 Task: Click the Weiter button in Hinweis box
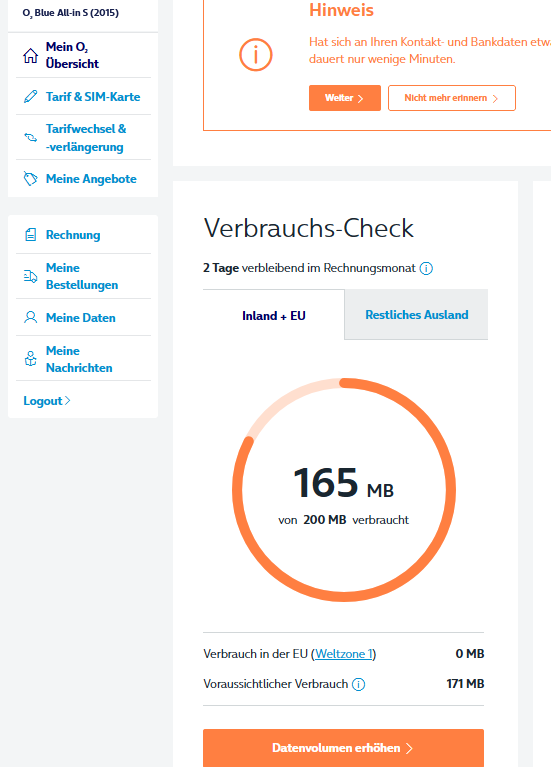pos(344,98)
